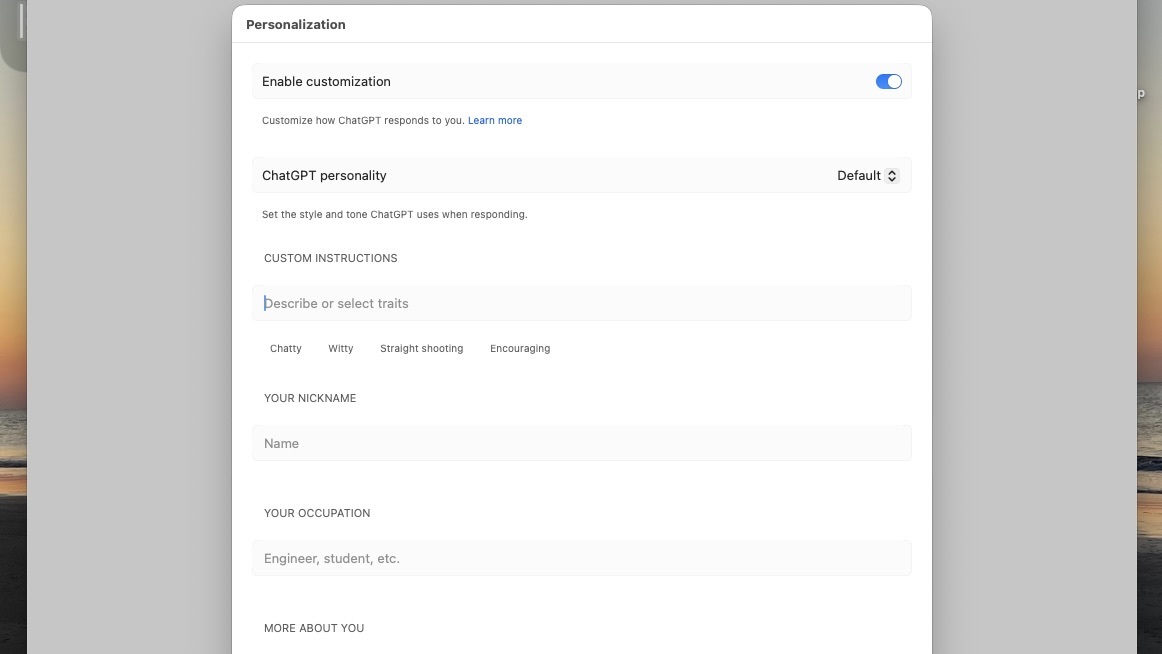Click the YOUR NICKNAME section heading
This screenshot has height=654, width=1162.
(310, 398)
